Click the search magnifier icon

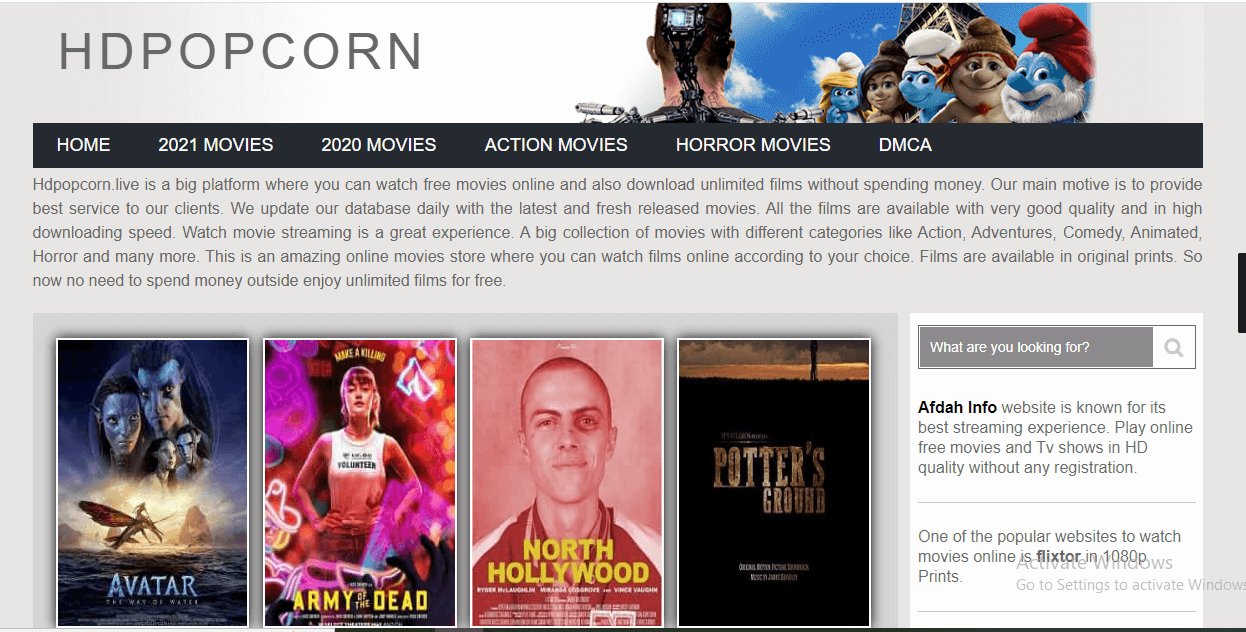click(1174, 348)
